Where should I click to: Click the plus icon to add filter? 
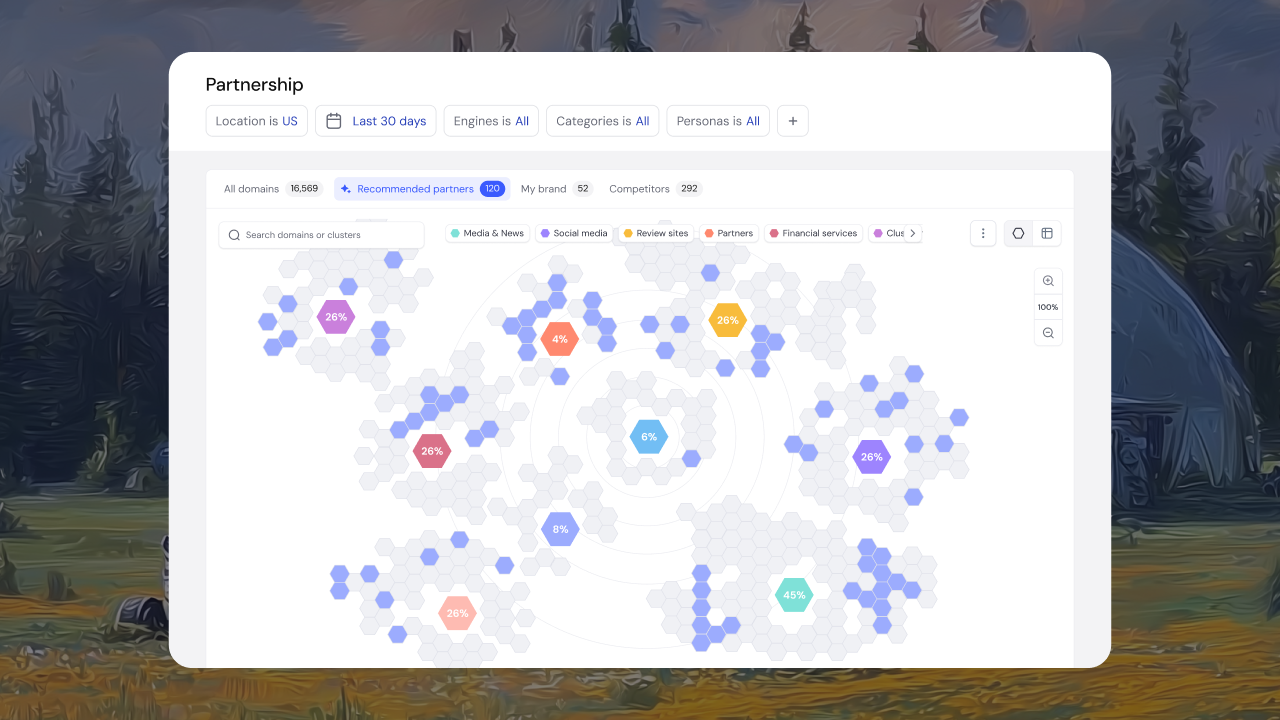click(793, 121)
